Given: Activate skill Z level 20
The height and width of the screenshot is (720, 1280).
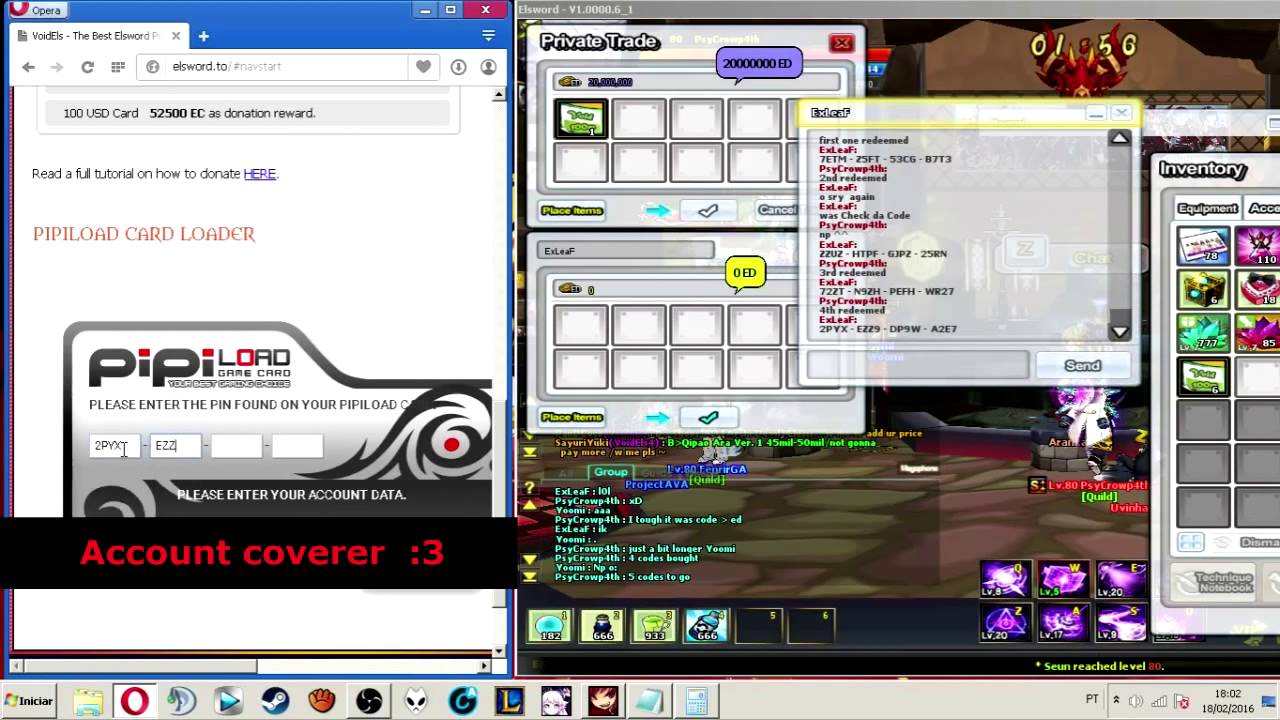Looking at the screenshot, I should (1004, 623).
